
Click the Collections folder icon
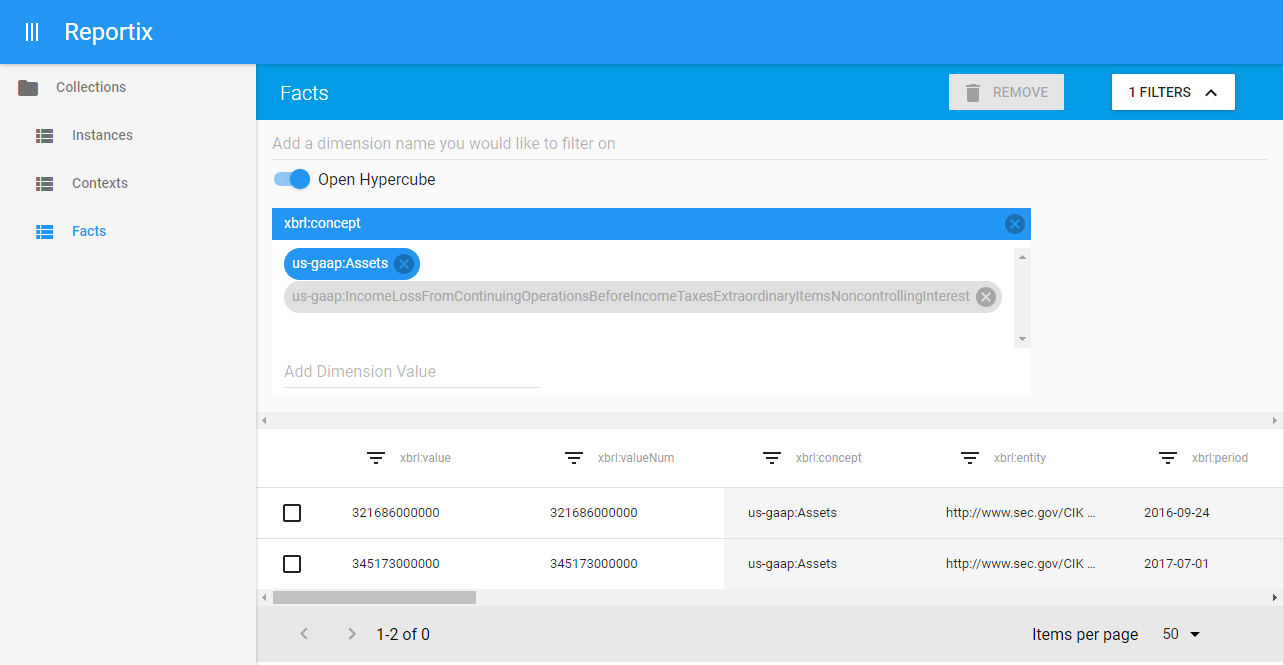tap(28, 88)
